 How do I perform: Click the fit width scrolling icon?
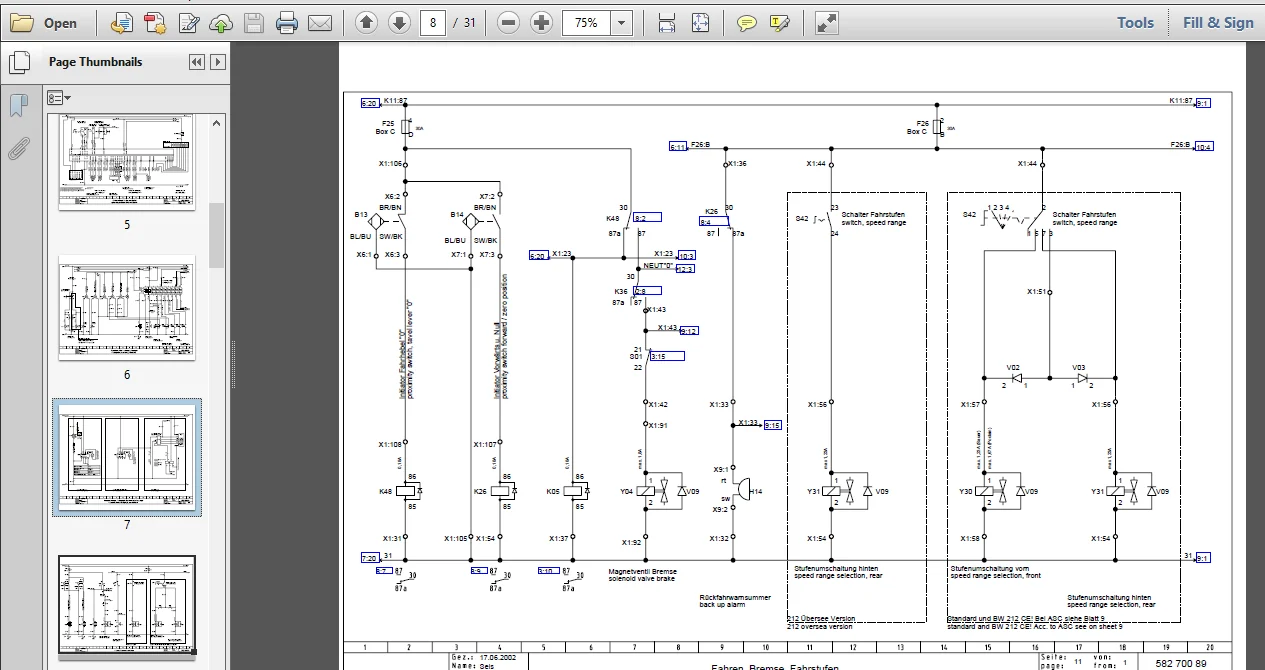[667, 22]
